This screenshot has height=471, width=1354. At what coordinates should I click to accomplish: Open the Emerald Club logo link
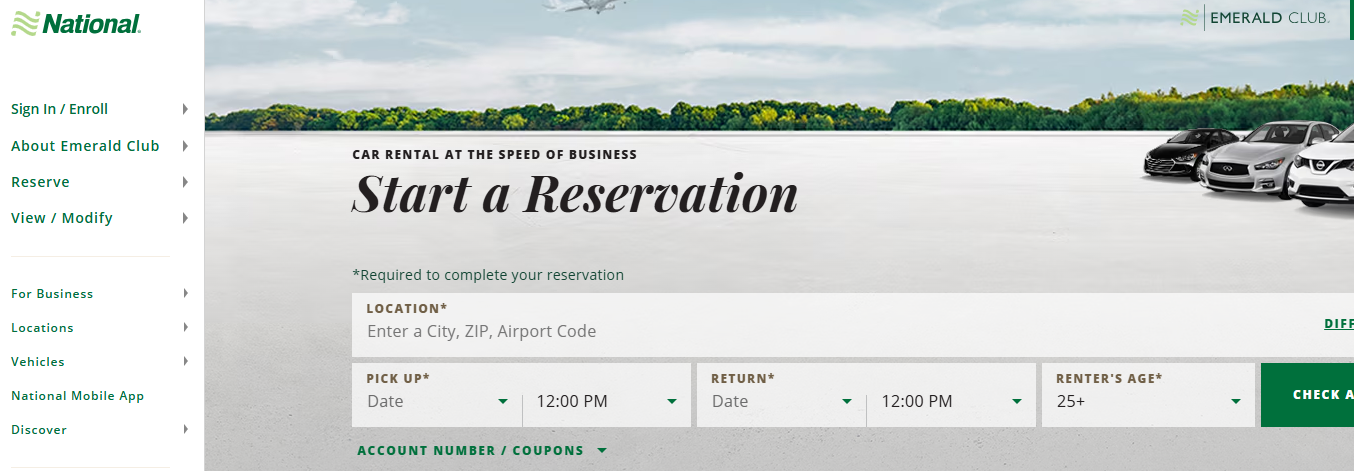(1254, 18)
